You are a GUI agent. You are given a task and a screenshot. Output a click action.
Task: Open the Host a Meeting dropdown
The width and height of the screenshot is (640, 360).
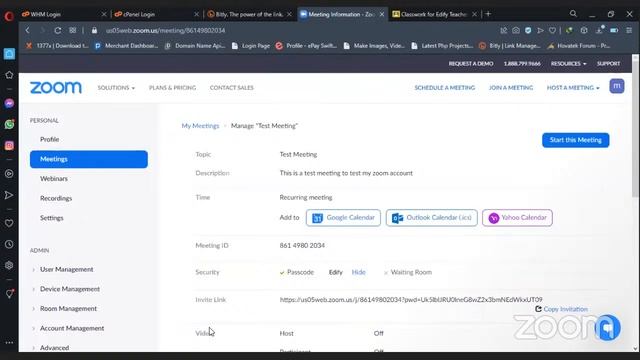573,88
